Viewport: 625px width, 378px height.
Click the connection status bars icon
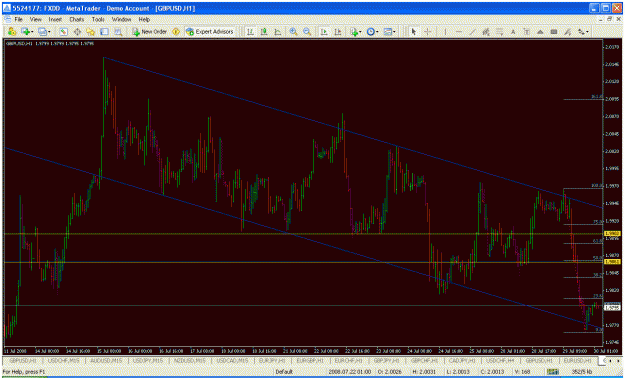552,372
